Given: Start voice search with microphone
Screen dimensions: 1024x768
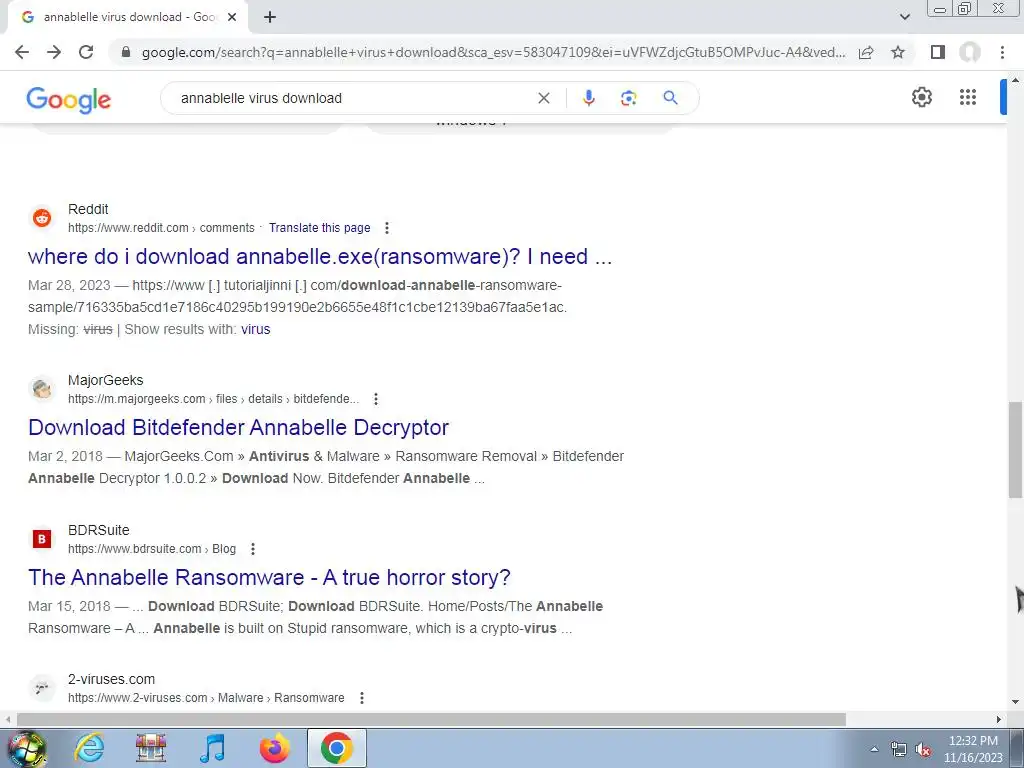Looking at the screenshot, I should (588, 98).
